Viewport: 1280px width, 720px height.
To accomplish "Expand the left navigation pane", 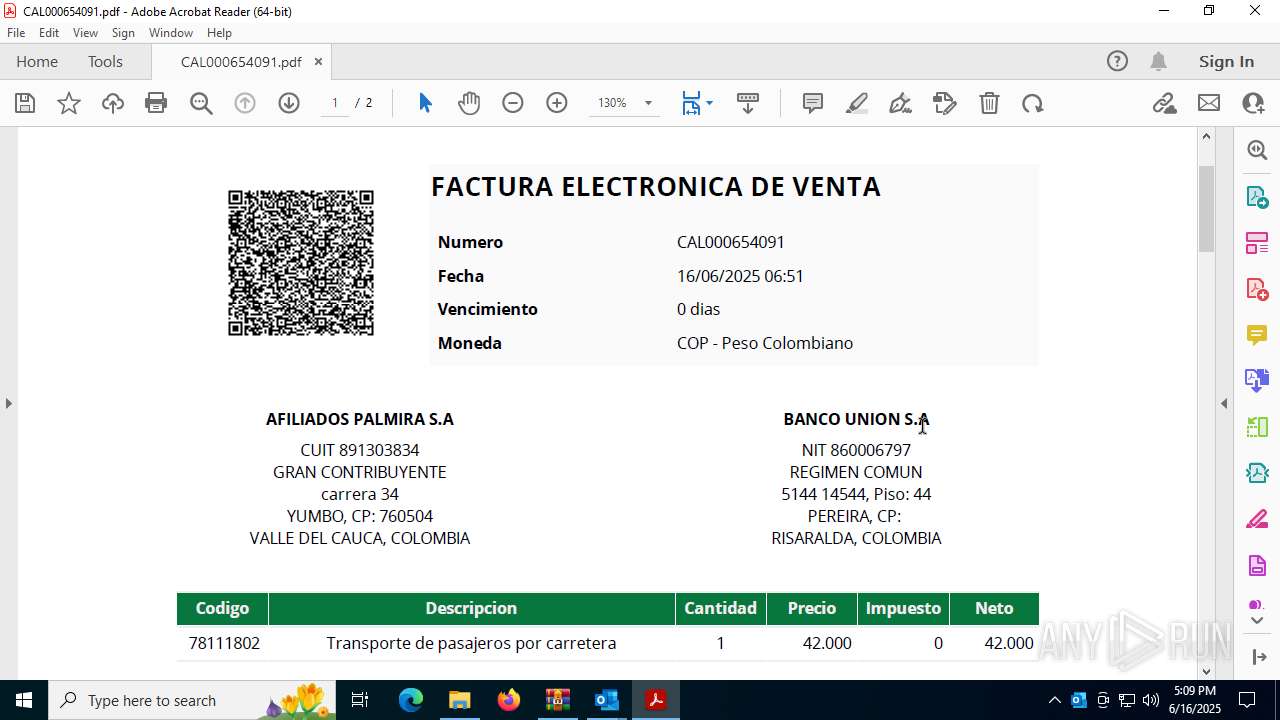I will click(8, 404).
